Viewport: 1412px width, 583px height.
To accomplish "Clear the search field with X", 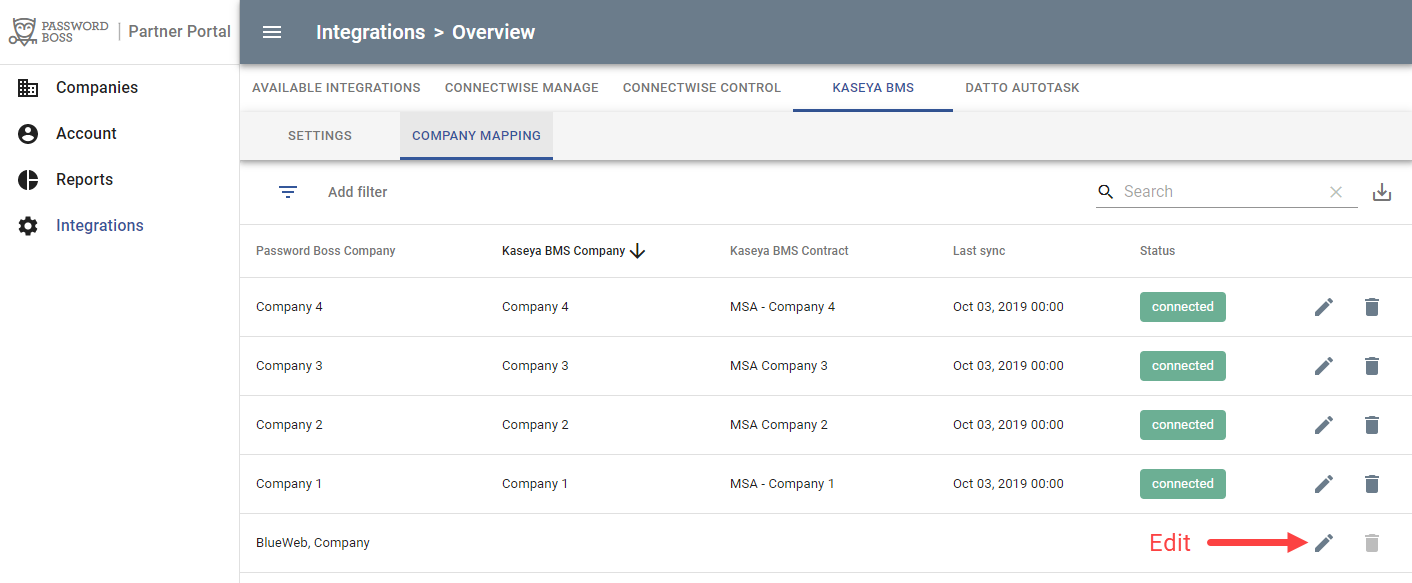I will (1336, 192).
